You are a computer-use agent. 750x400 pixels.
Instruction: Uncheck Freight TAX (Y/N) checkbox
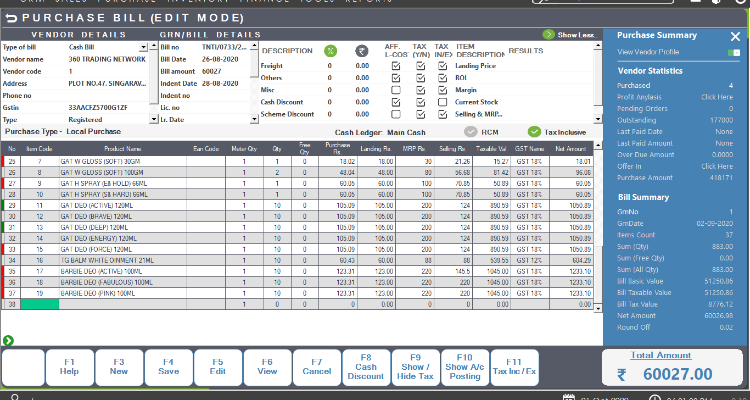pyautogui.click(x=420, y=66)
